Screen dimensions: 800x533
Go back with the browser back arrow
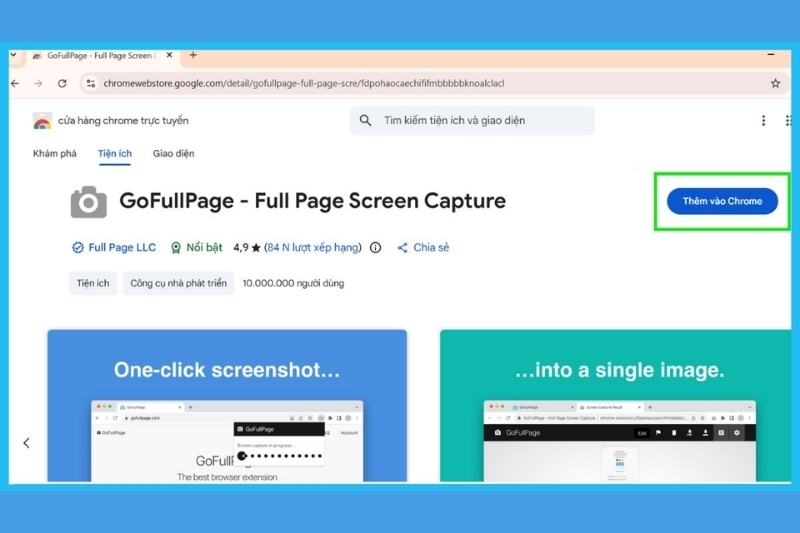point(15,83)
